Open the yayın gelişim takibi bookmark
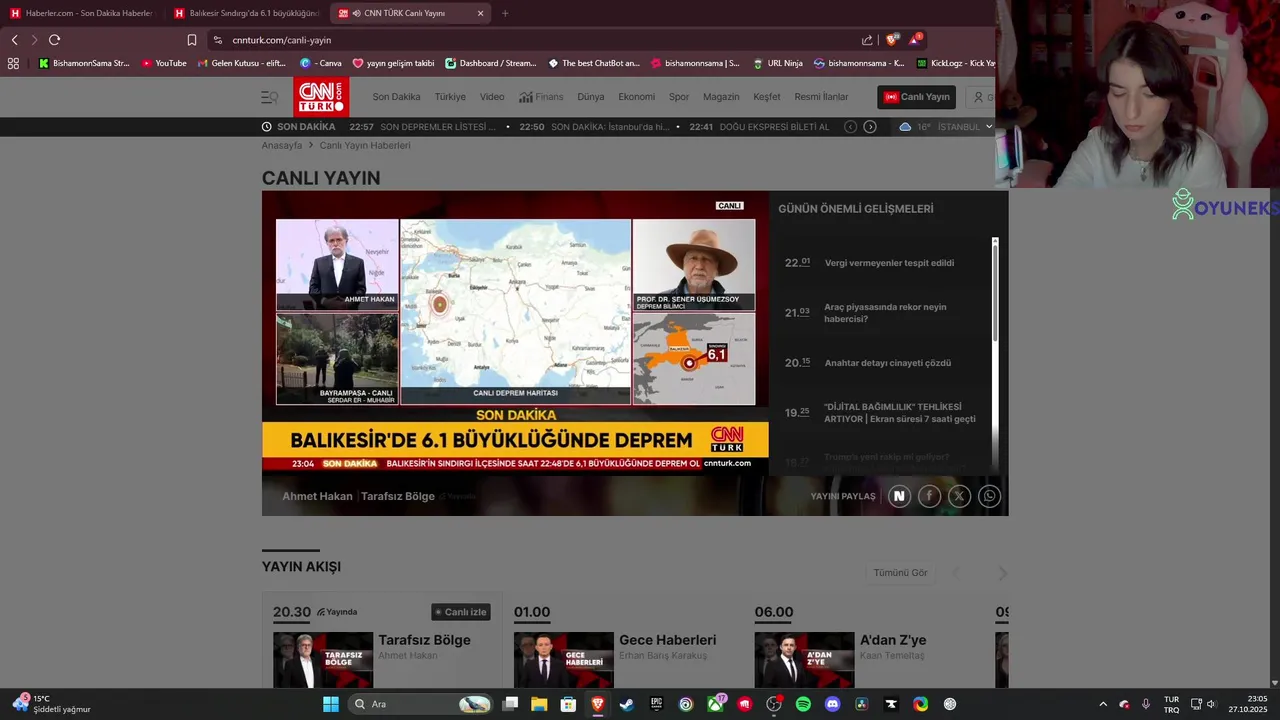This screenshot has width=1280, height=720. (393, 63)
